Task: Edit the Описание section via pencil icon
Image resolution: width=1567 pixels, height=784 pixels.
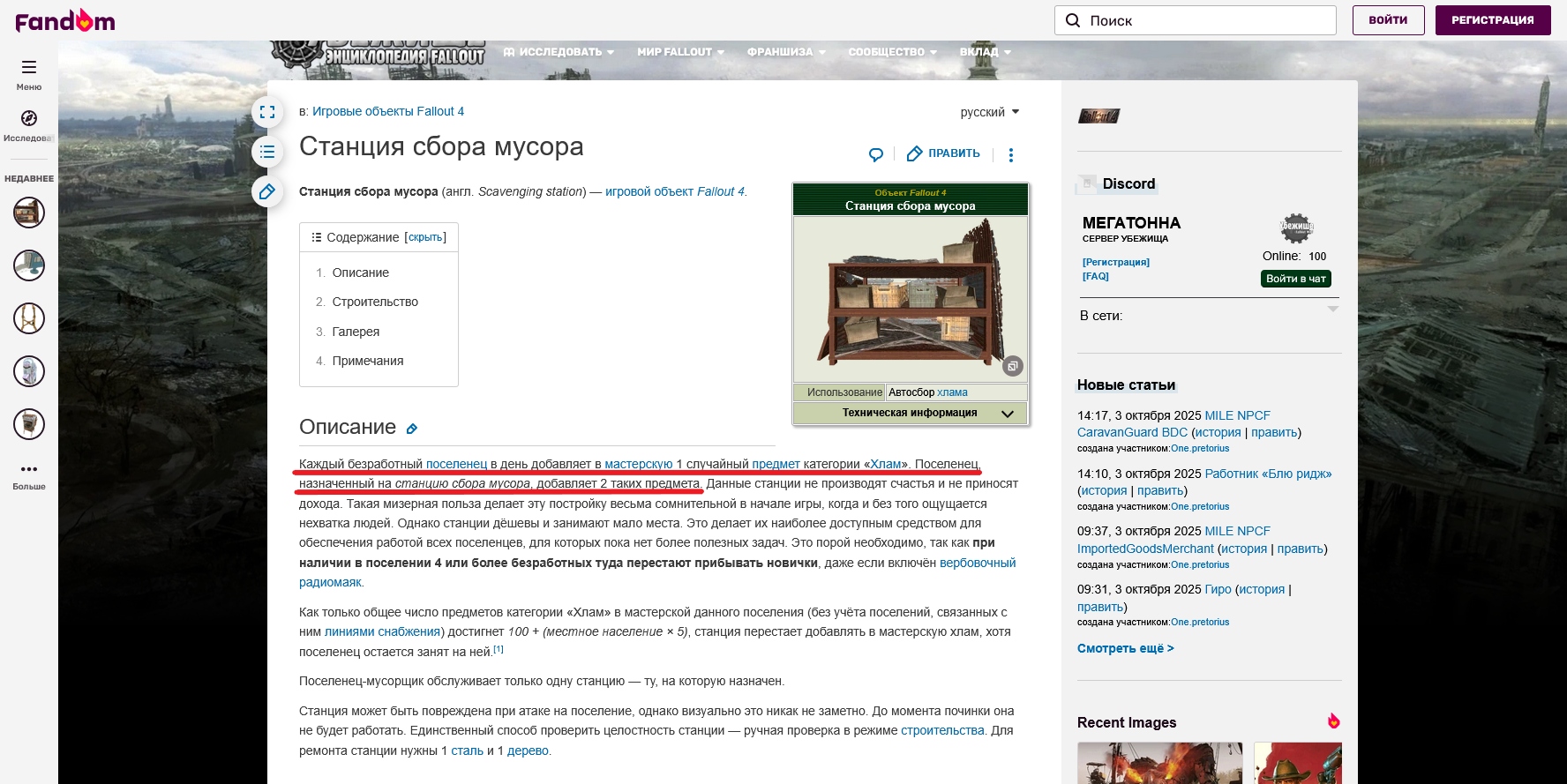Action: (412, 429)
